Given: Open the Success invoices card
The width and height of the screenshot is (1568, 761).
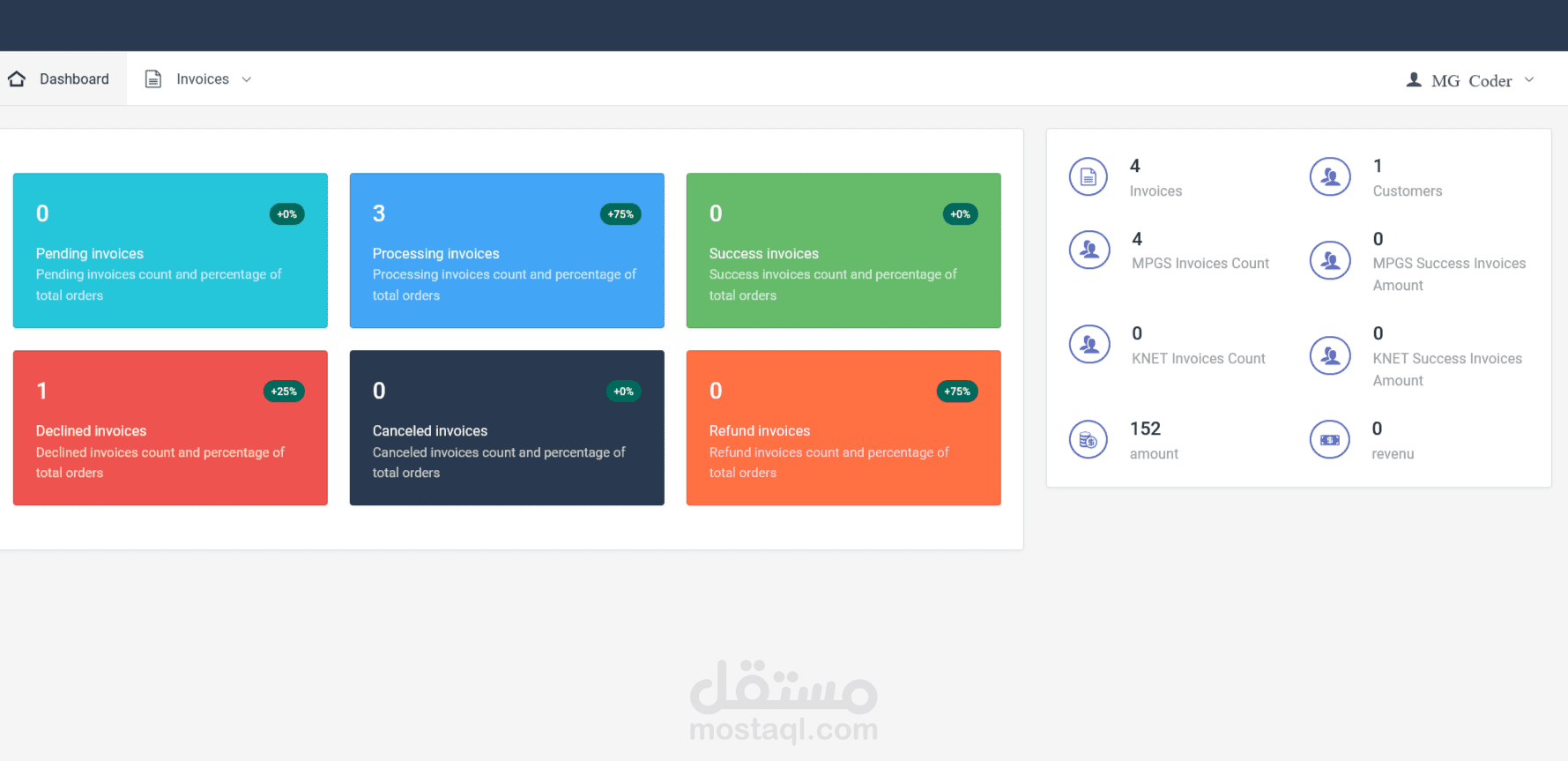Looking at the screenshot, I should 843,250.
